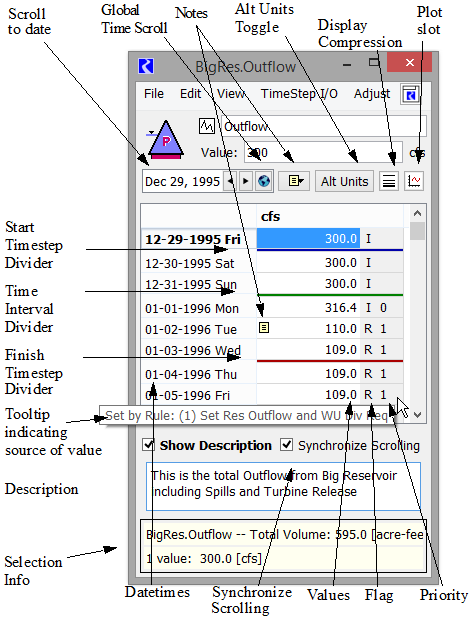Click the Global Time Scroll globe icon
Viewport: 470px width, 618px height.
(264, 181)
